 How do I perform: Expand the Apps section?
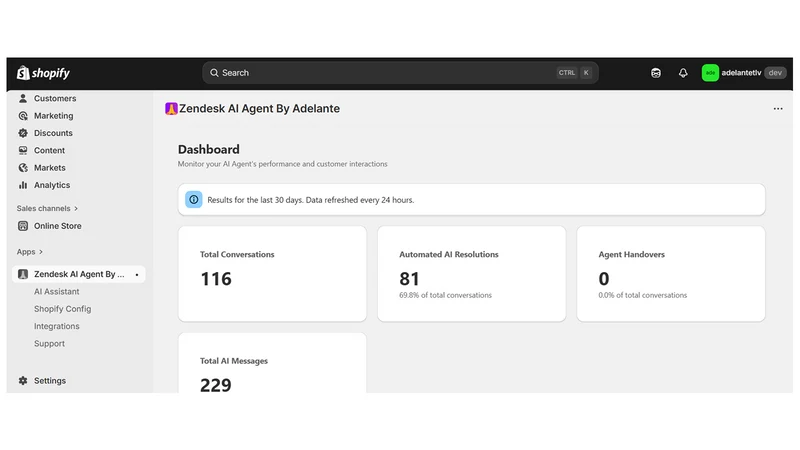coord(30,252)
